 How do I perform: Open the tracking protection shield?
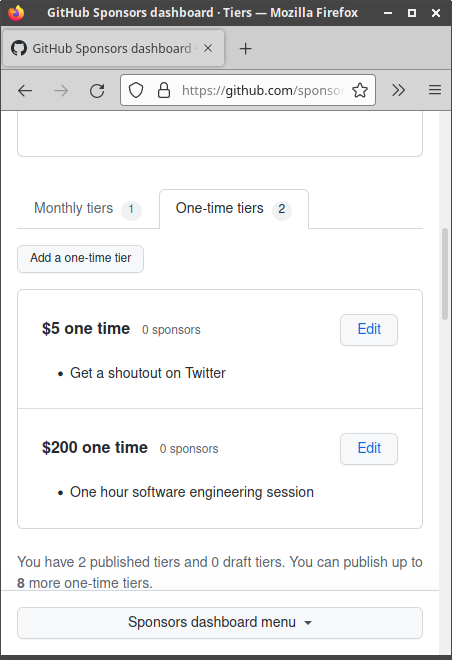[136, 90]
